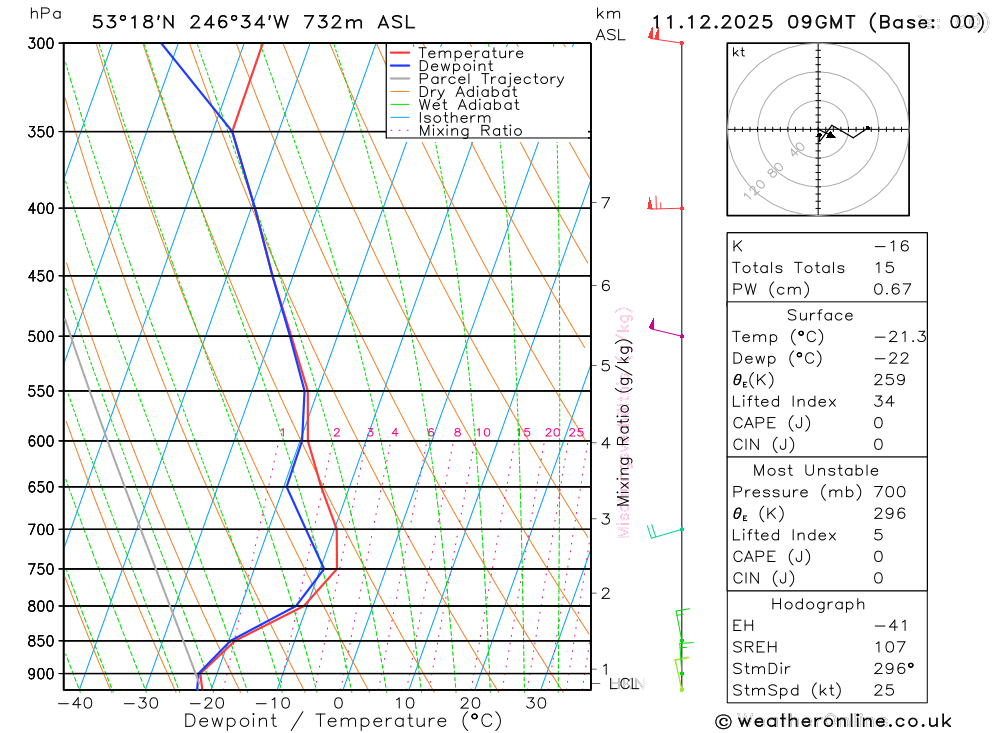Click the hodograph storm motion triangle marker
Image resolution: width=1000 pixels, height=733 pixels.
coord(830,135)
